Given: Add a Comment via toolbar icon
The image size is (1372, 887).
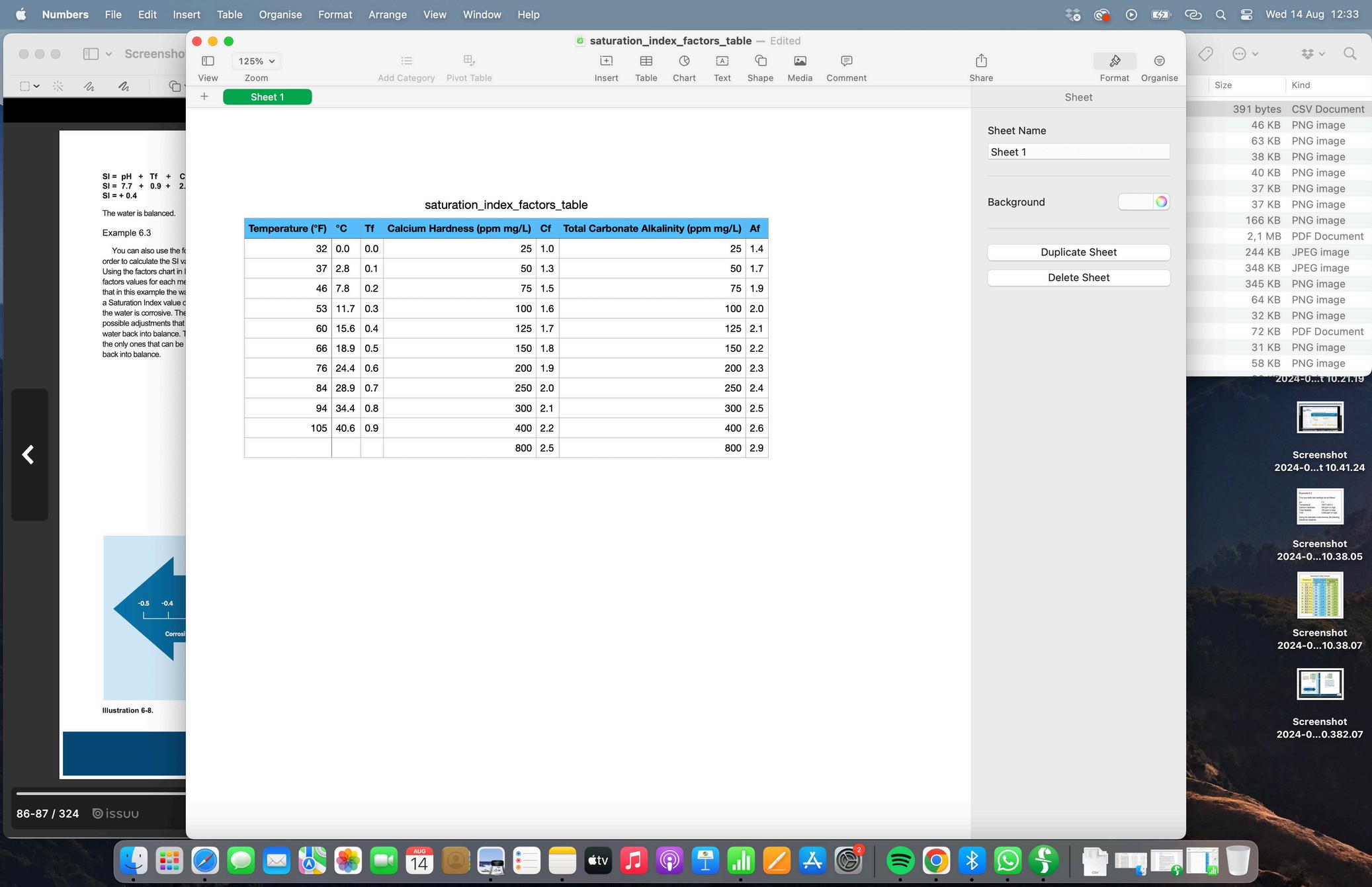Looking at the screenshot, I should [x=846, y=62].
